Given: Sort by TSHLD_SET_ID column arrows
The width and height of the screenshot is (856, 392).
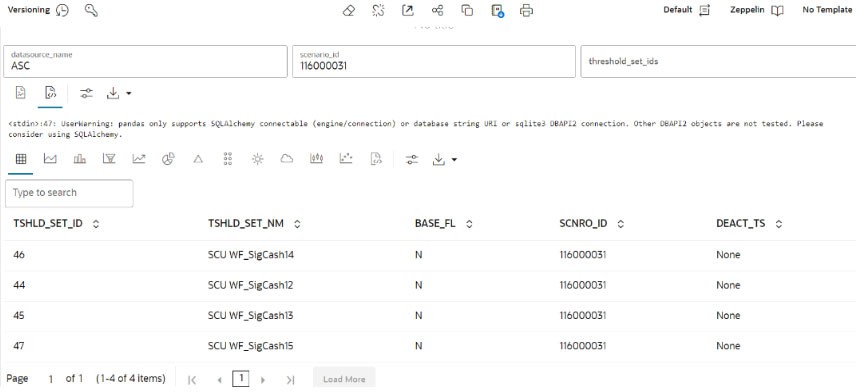Looking at the screenshot, I should pos(96,224).
